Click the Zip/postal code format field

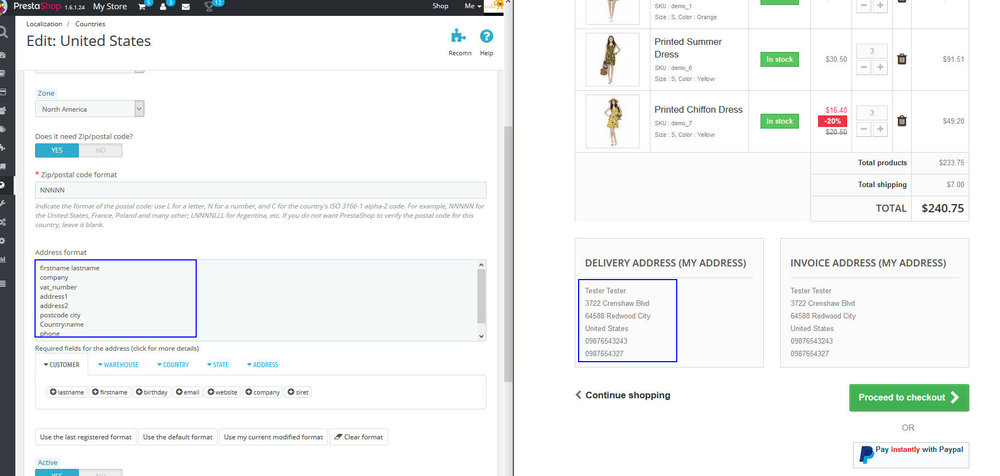click(260, 190)
